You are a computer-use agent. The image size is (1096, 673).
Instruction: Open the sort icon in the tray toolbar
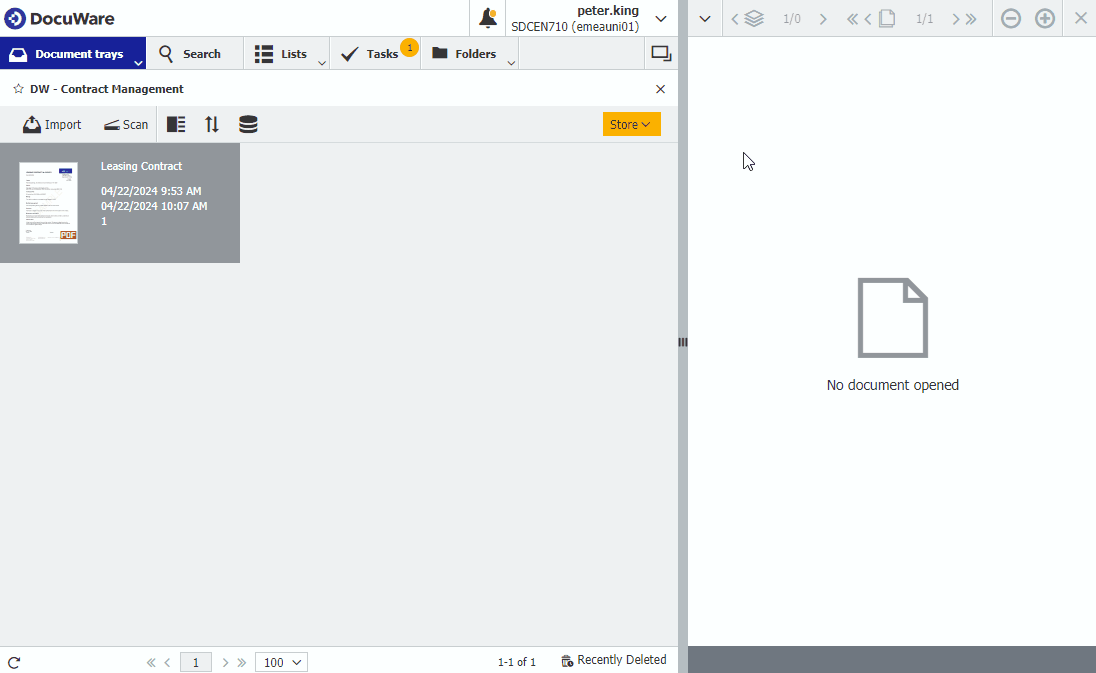click(212, 124)
